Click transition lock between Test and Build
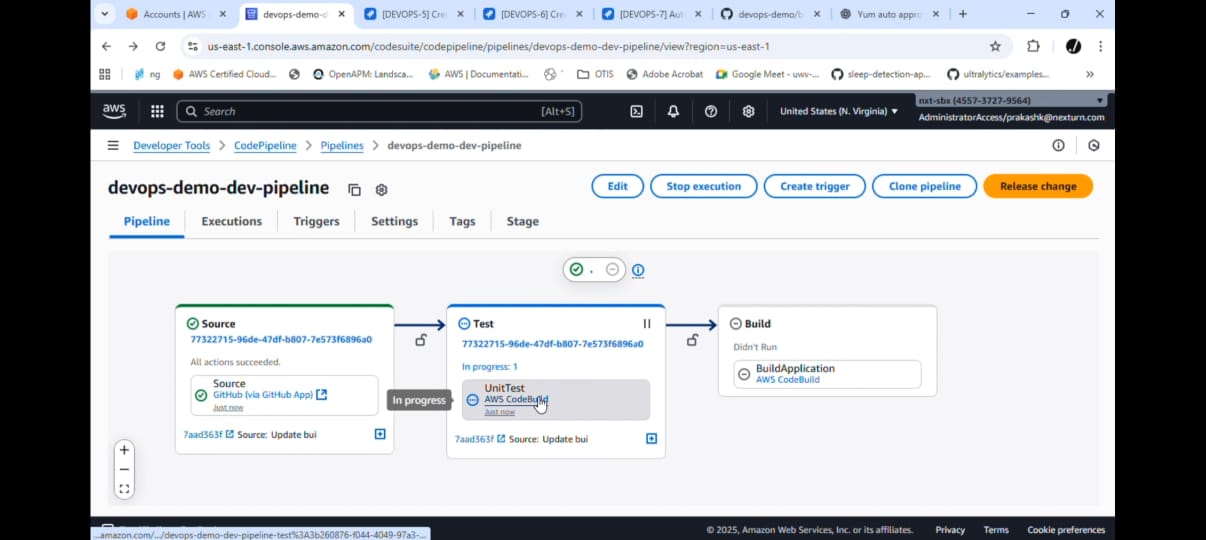 click(x=692, y=340)
